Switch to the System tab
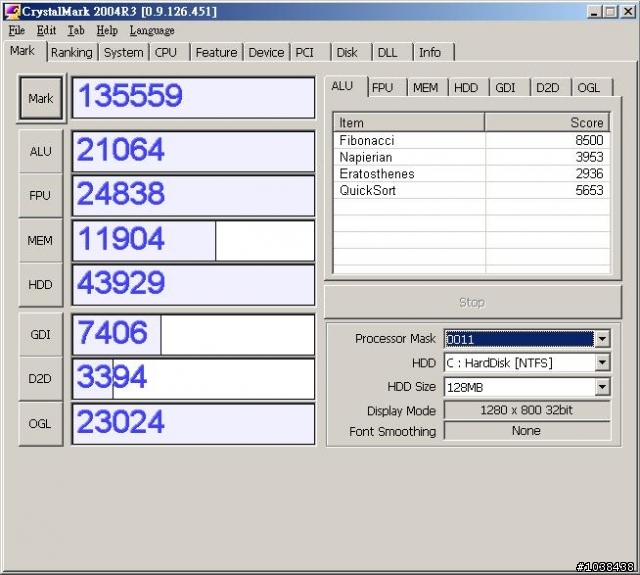 [x=124, y=53]
